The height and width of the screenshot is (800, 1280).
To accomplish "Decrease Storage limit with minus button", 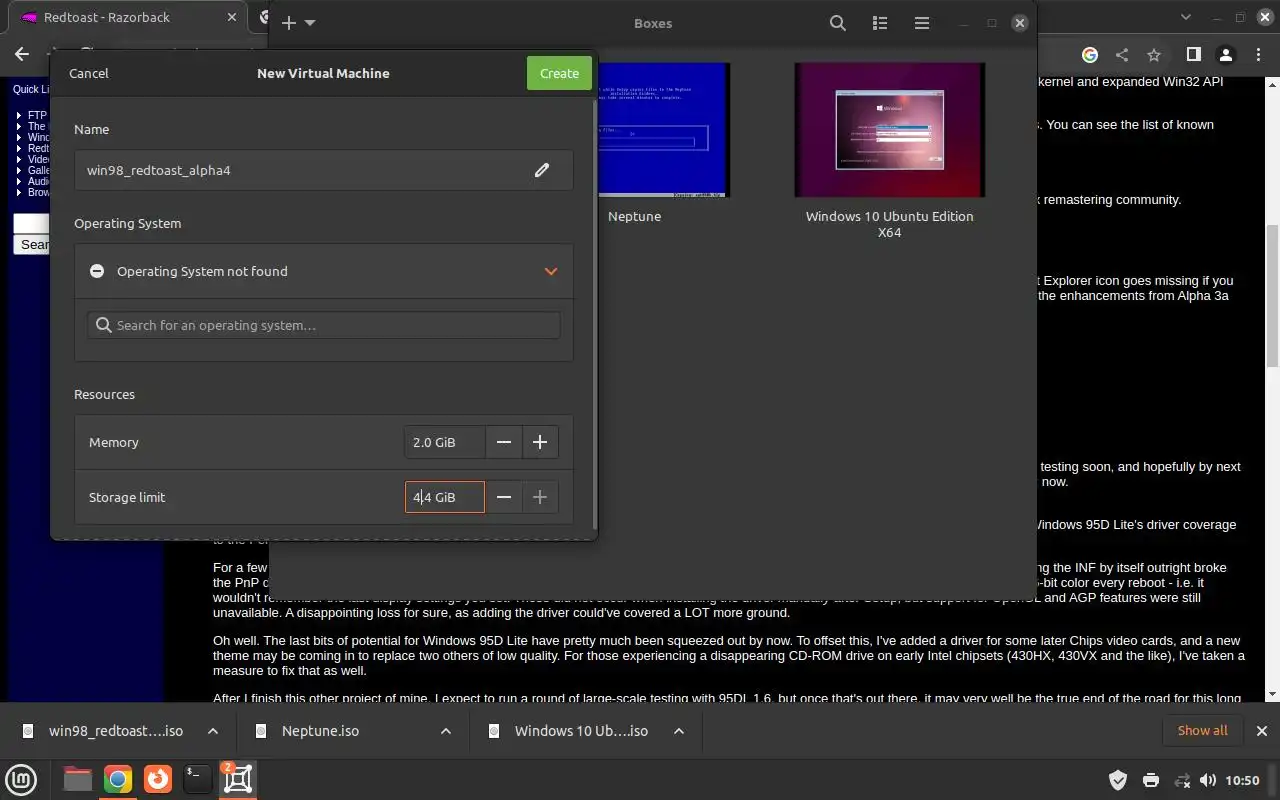I will tap(504, 497).
